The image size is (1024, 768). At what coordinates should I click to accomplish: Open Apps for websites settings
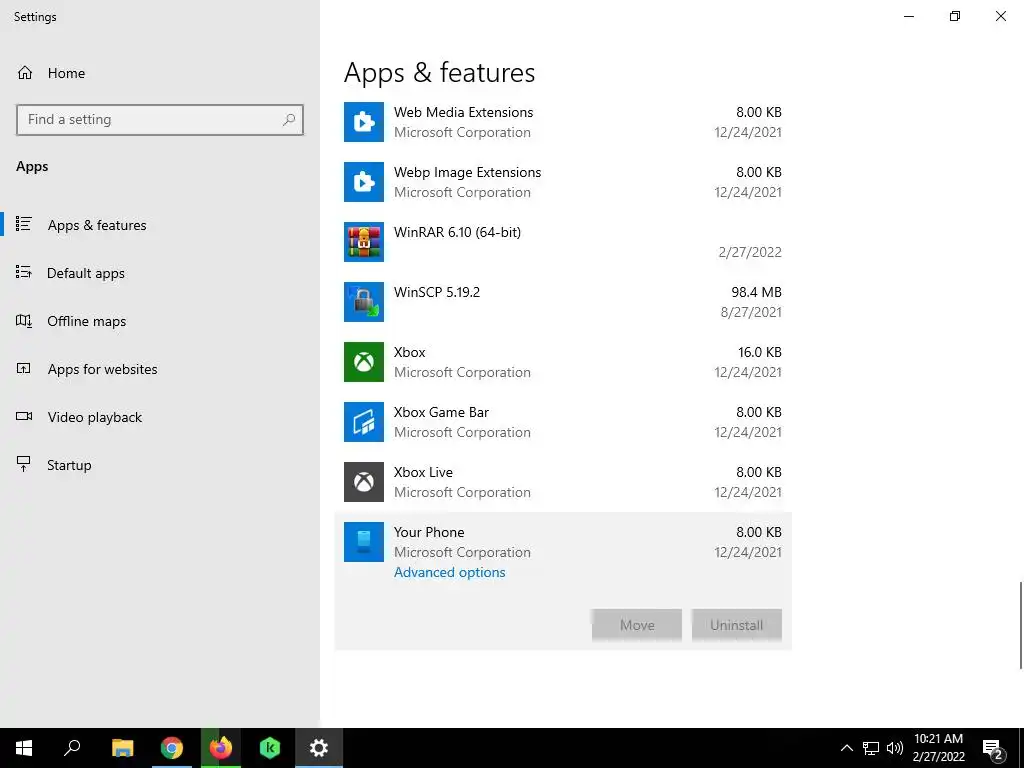tap(160, 369)
